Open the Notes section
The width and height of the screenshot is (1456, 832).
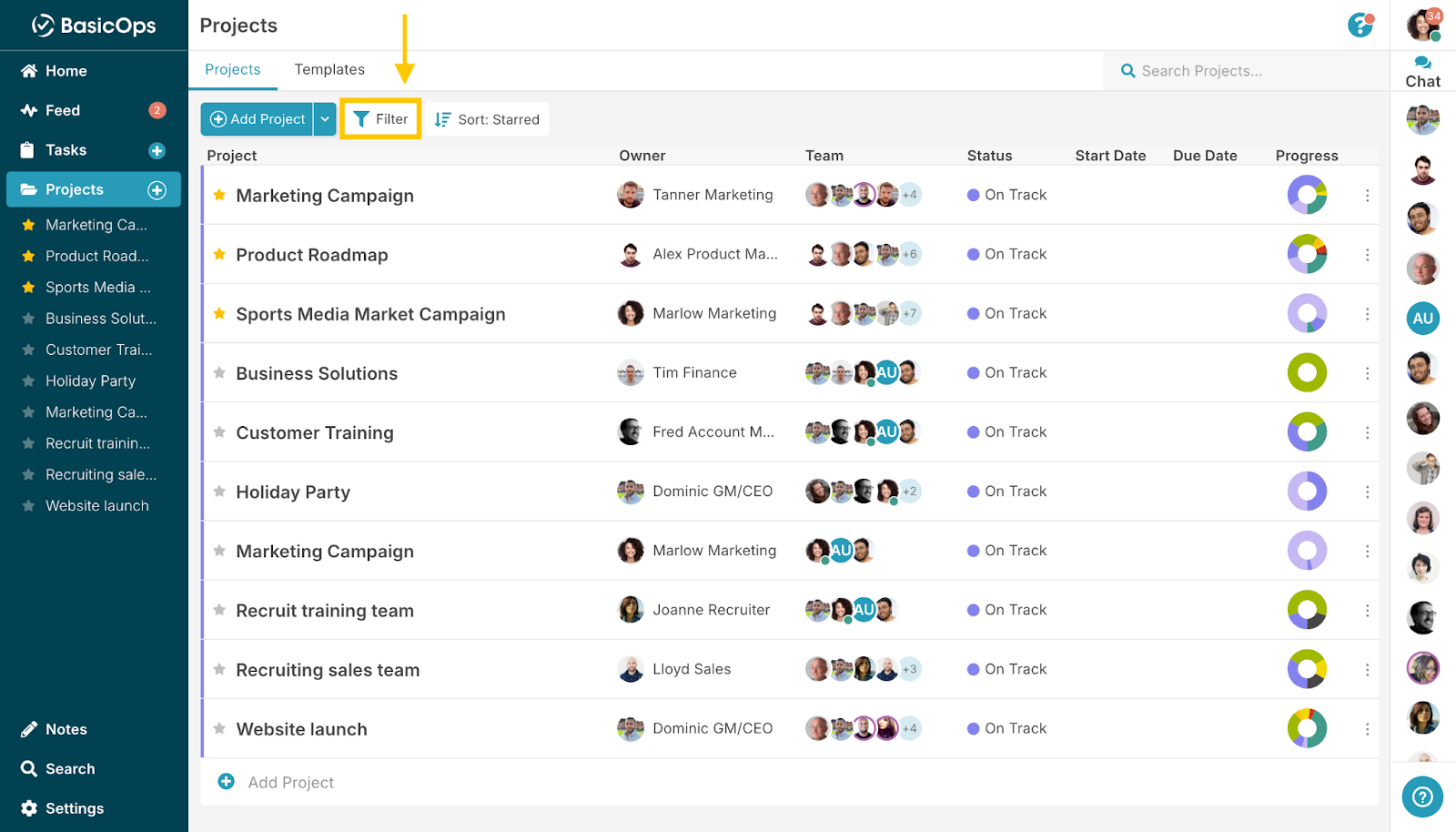pyautogui.click(x=66, y=728)
